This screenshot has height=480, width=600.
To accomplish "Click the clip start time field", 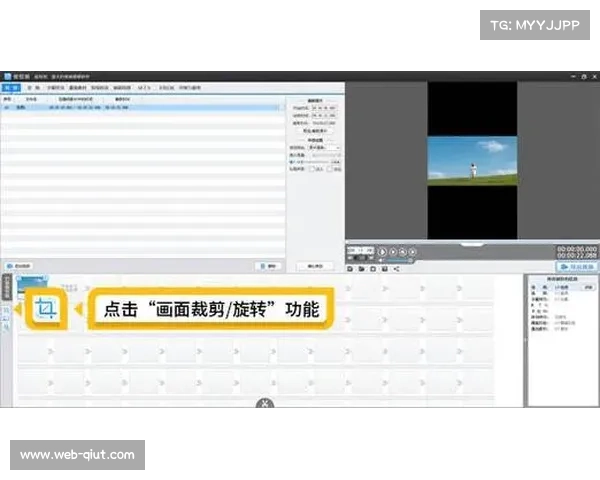I will (x=324, y=108).
